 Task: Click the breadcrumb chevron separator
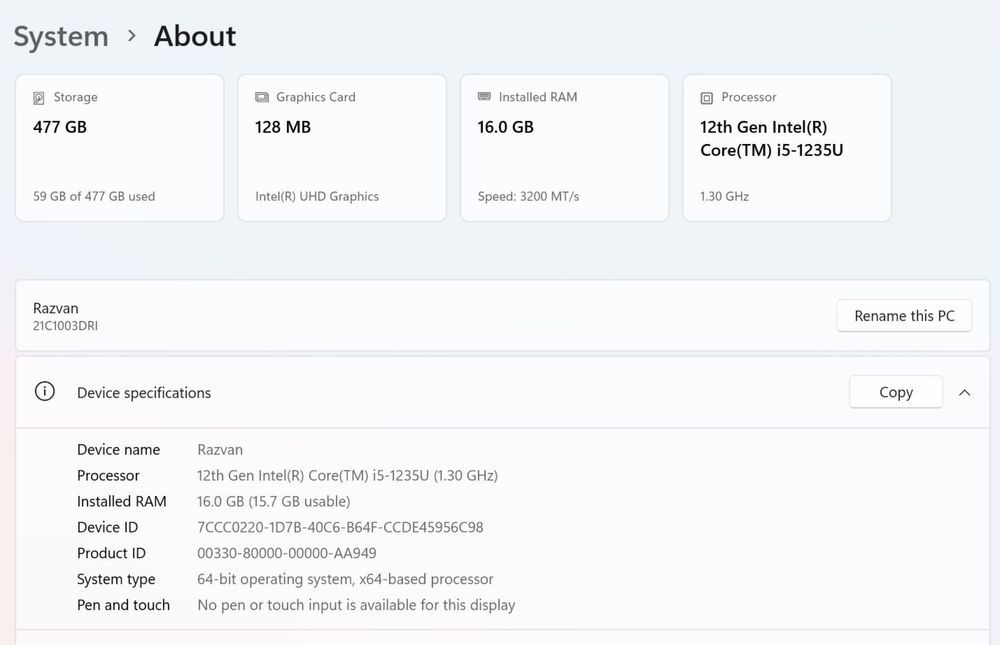tap(131, 37)
